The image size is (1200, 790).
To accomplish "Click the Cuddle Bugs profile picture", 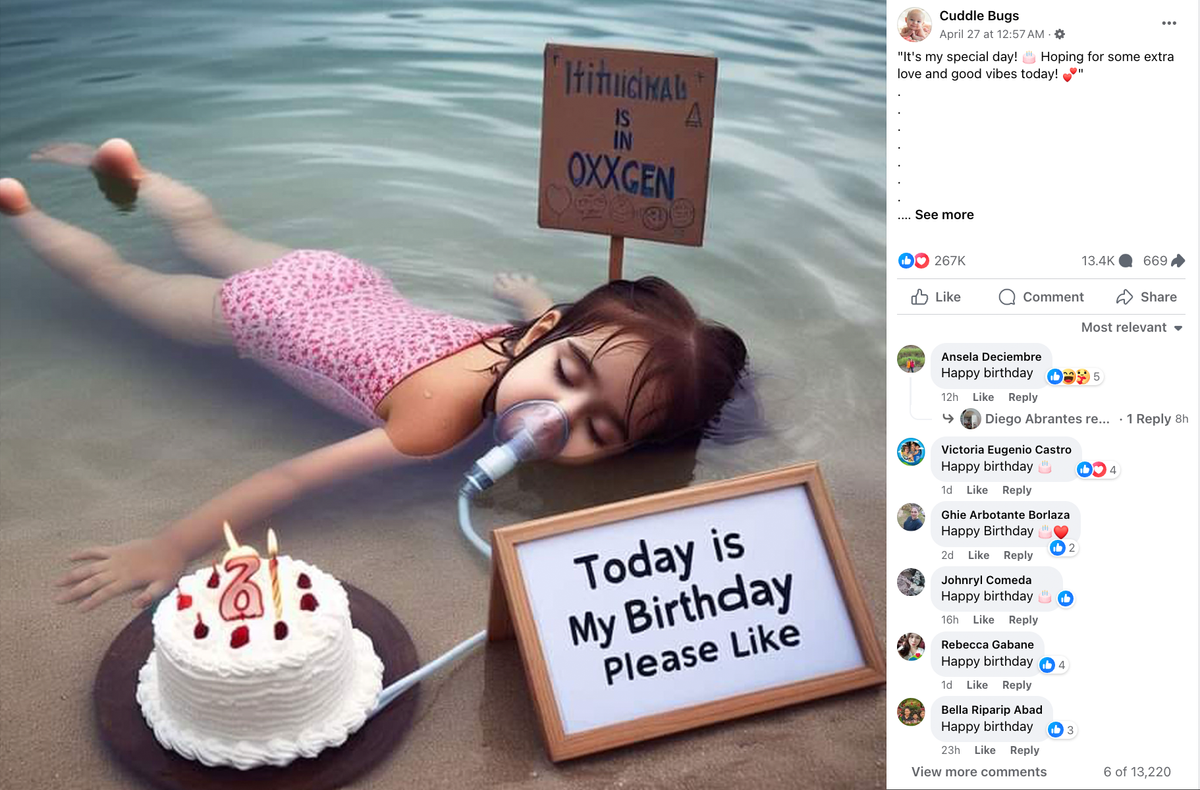I will (914, 24).
